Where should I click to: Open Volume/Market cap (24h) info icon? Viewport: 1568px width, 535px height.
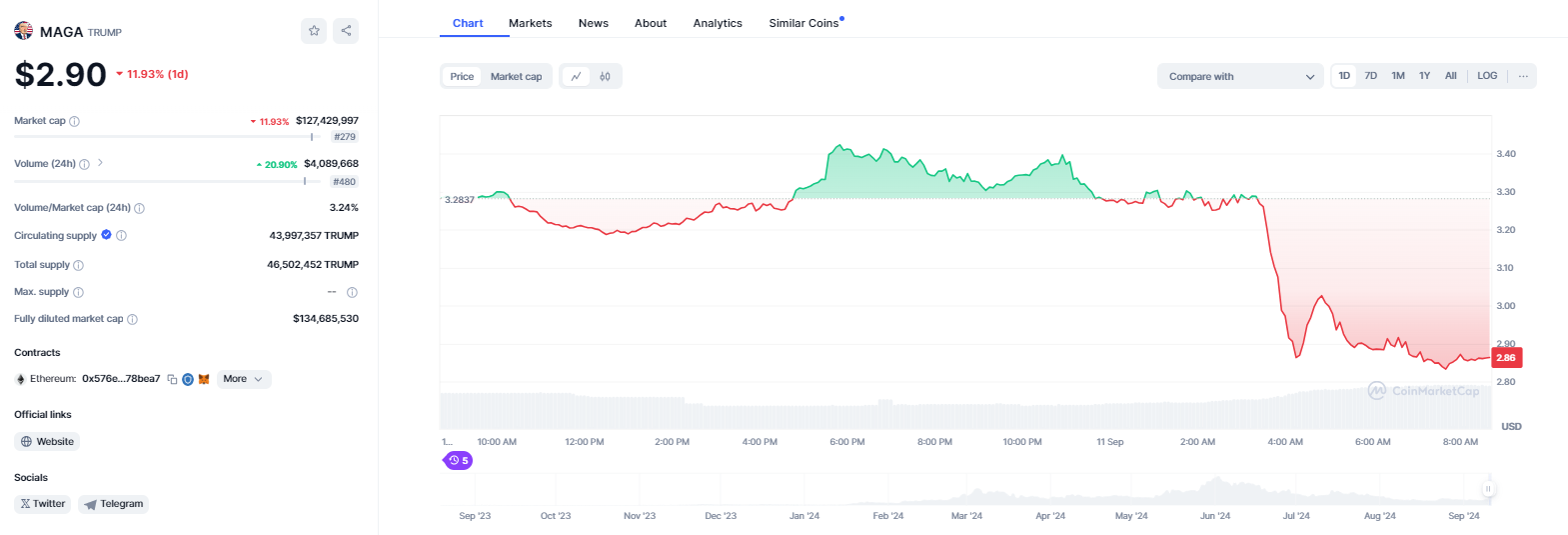(140, 208)
